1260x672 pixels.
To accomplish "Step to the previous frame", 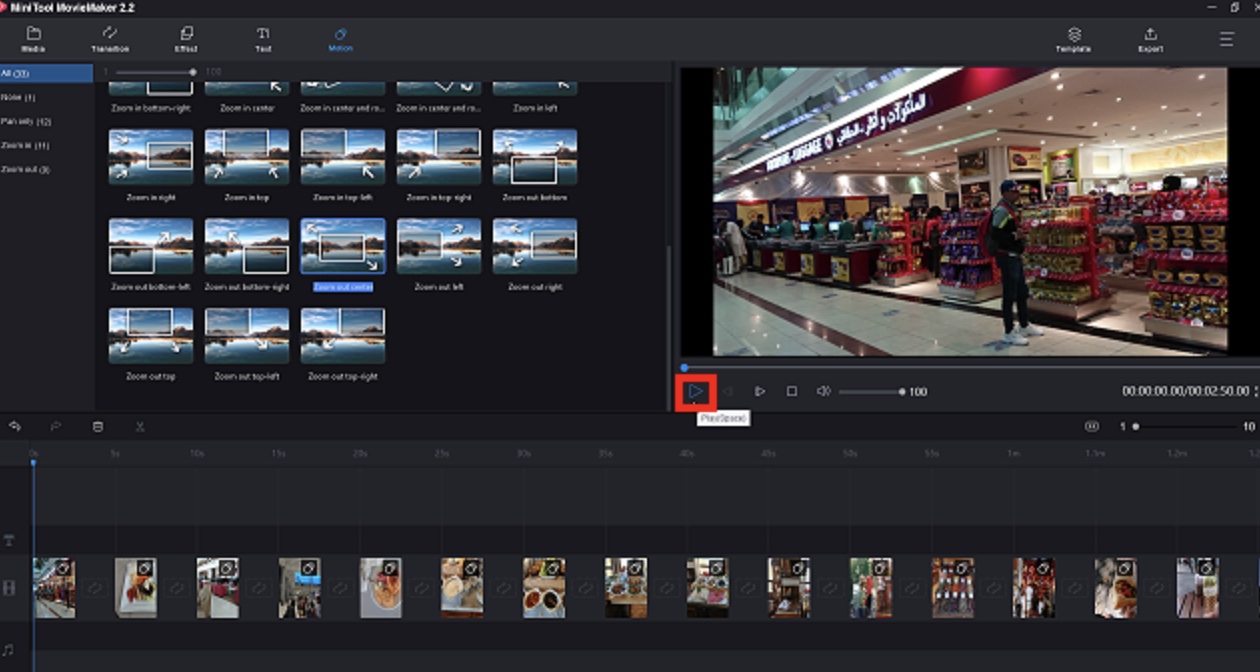I will [x=729, y=391].
